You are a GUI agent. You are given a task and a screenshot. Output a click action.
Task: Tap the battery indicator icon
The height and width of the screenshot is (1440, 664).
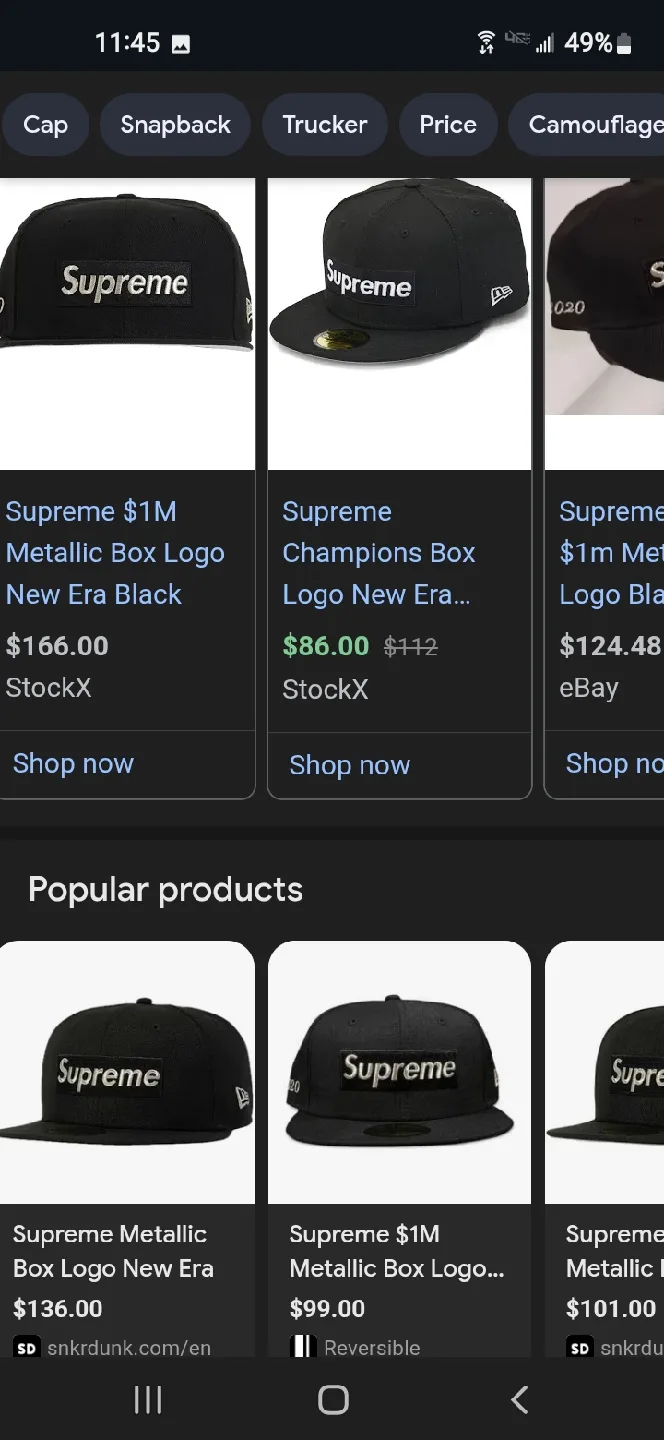622,42
